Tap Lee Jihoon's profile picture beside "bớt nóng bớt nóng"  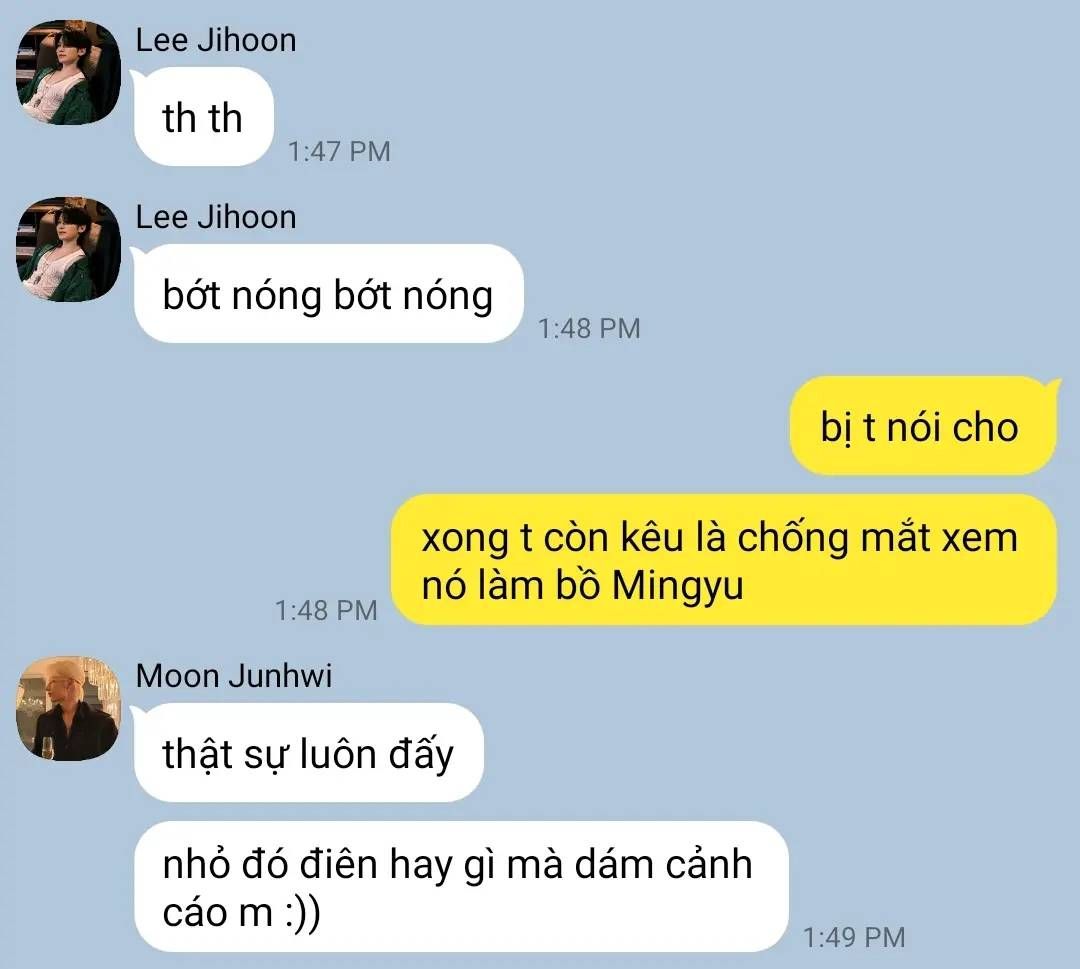point(68,249)
